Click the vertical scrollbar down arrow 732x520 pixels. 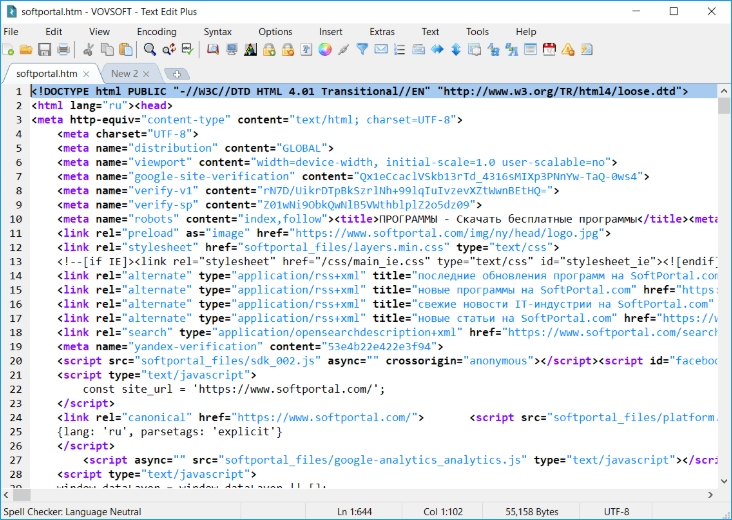[x=724, y=481]
